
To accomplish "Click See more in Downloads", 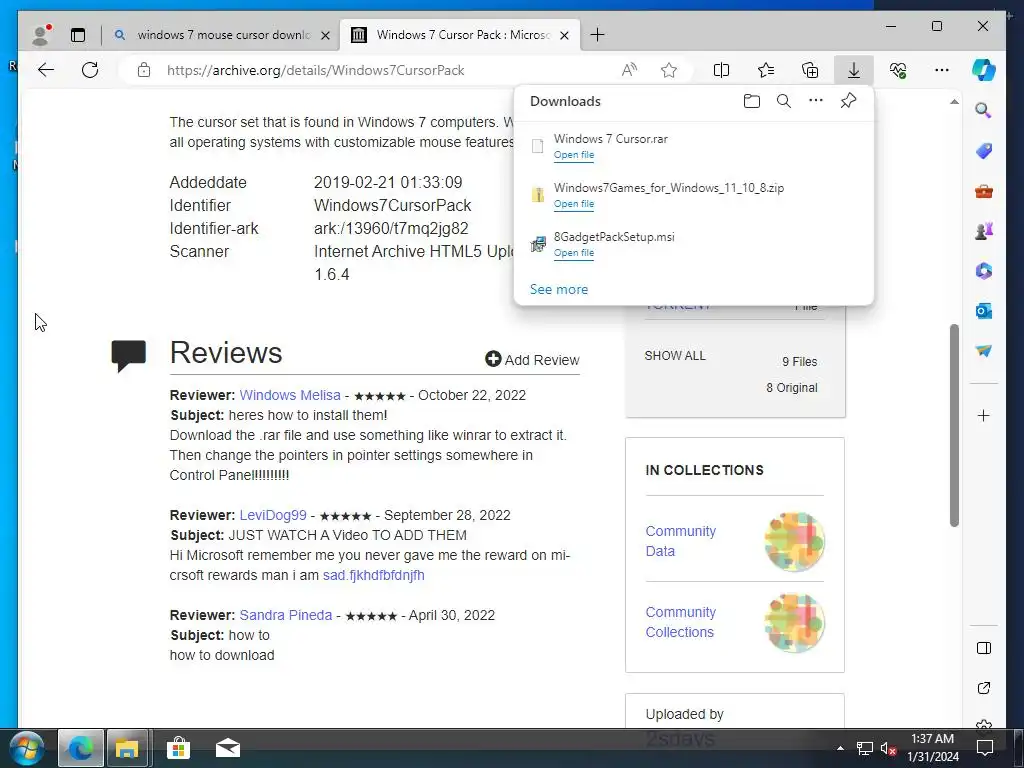I will coord(559,289).
